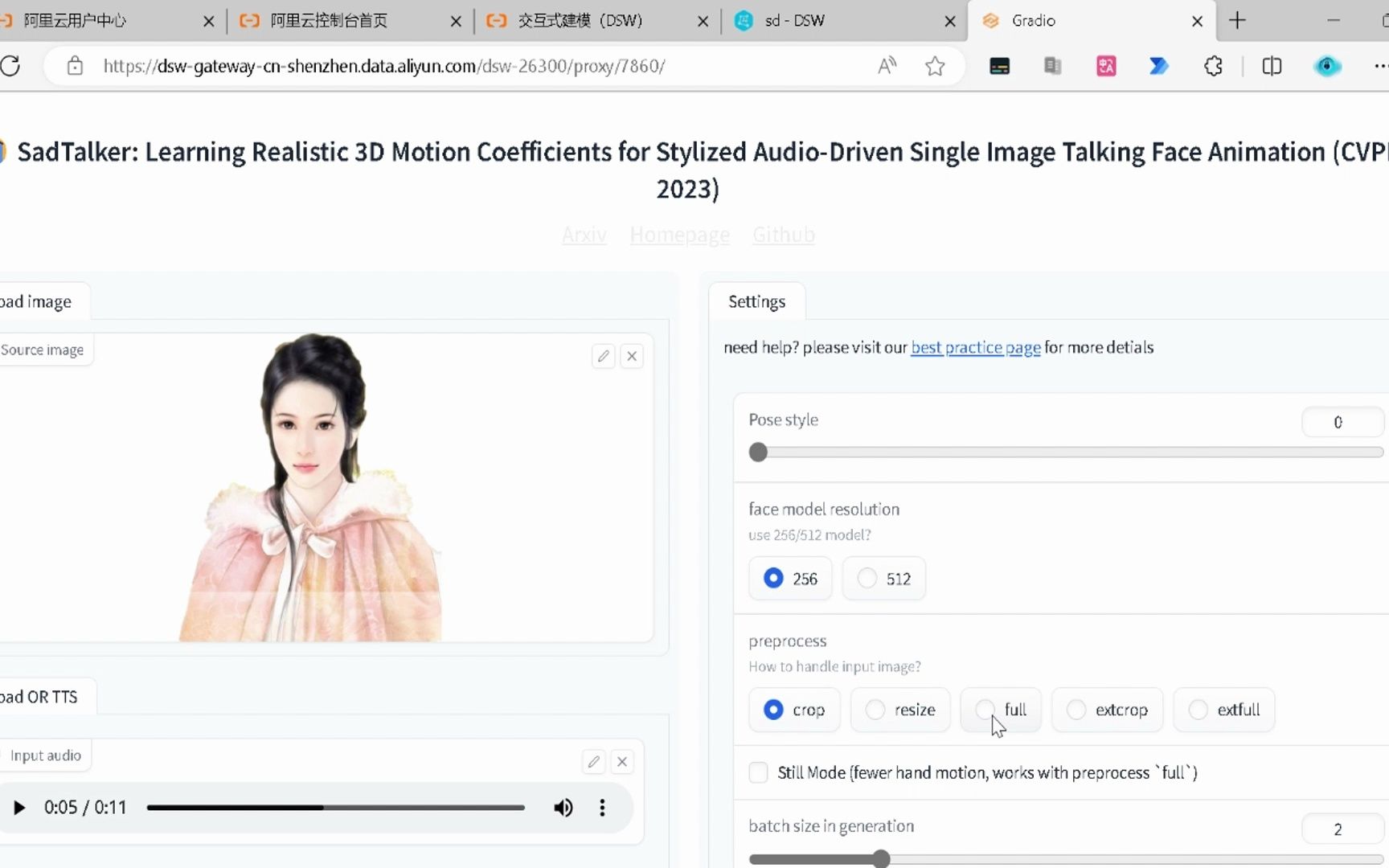Open the Read aloud icon in the address bar

point(887,66)
